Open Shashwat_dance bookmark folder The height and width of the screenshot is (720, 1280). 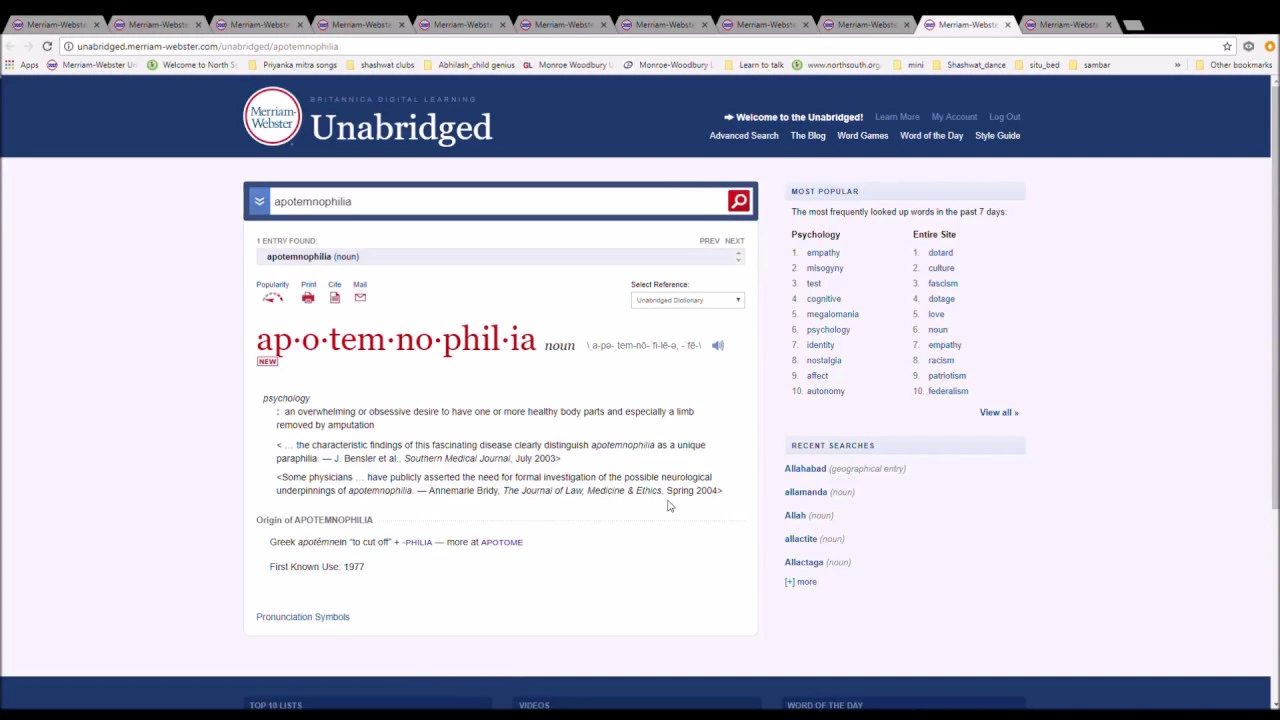pyautogui.click(x=968, y=65)
